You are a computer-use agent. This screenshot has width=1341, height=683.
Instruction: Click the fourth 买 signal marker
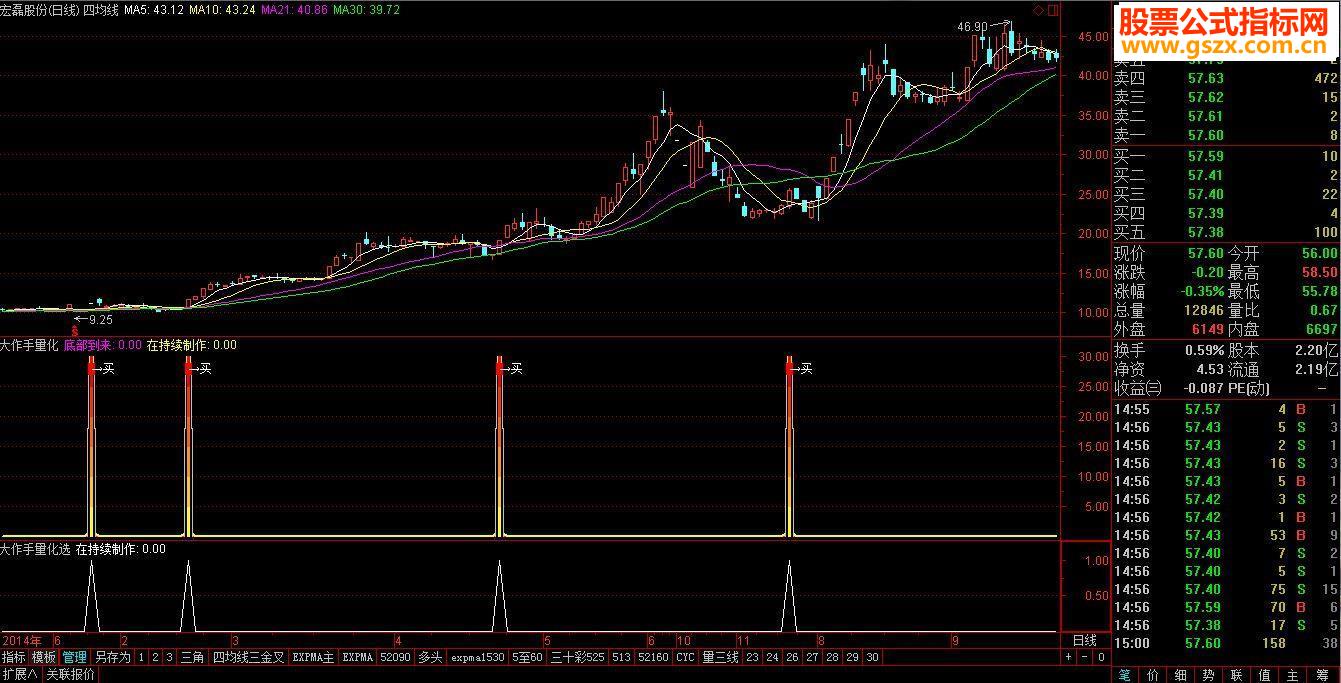805,369
